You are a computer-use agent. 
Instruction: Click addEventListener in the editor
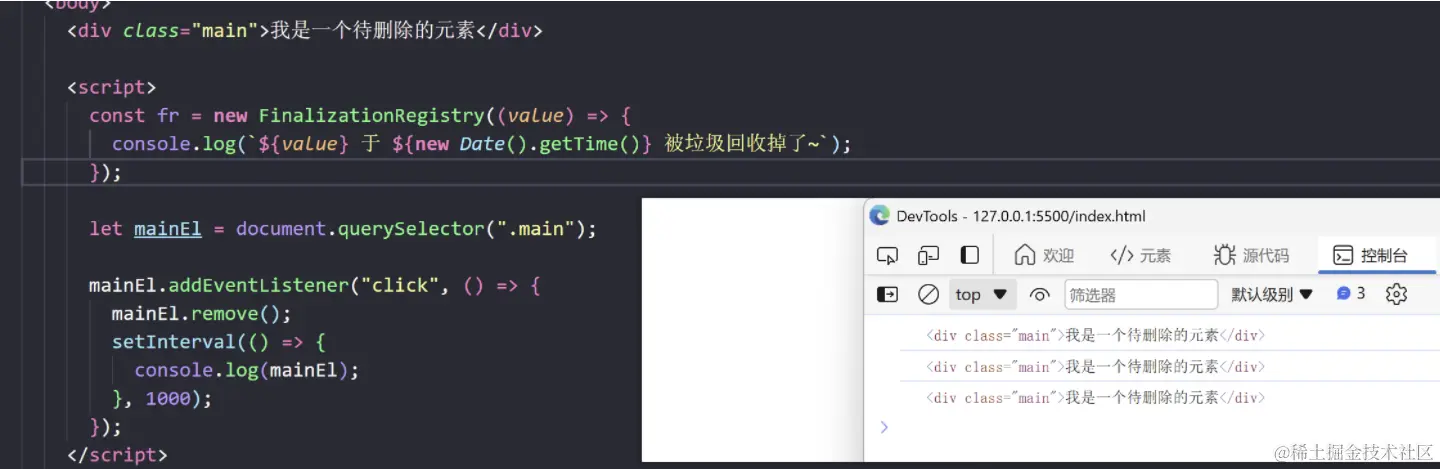[x=258, y=286]
